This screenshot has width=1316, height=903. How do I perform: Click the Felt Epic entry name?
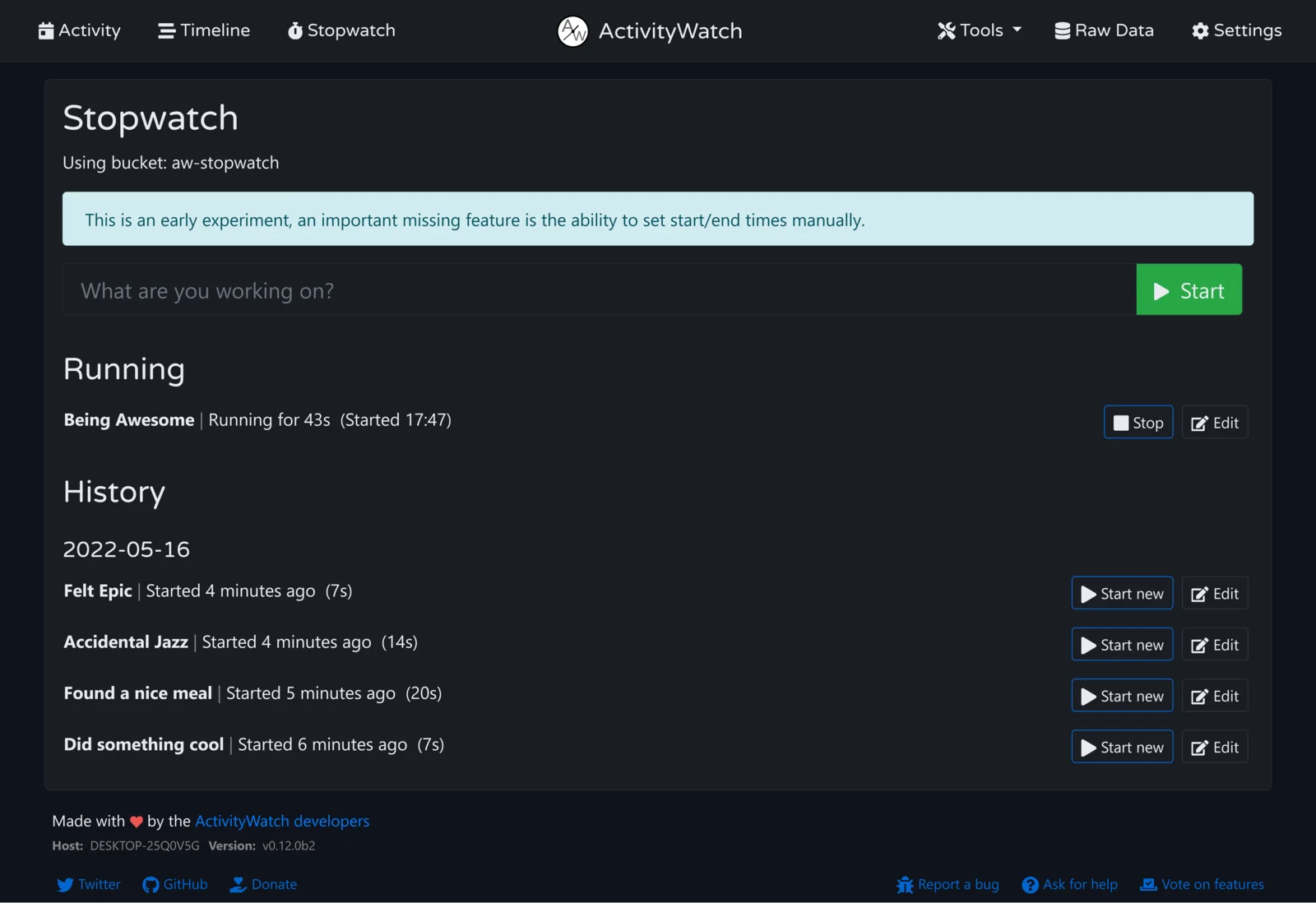click(x=98, y=590)
